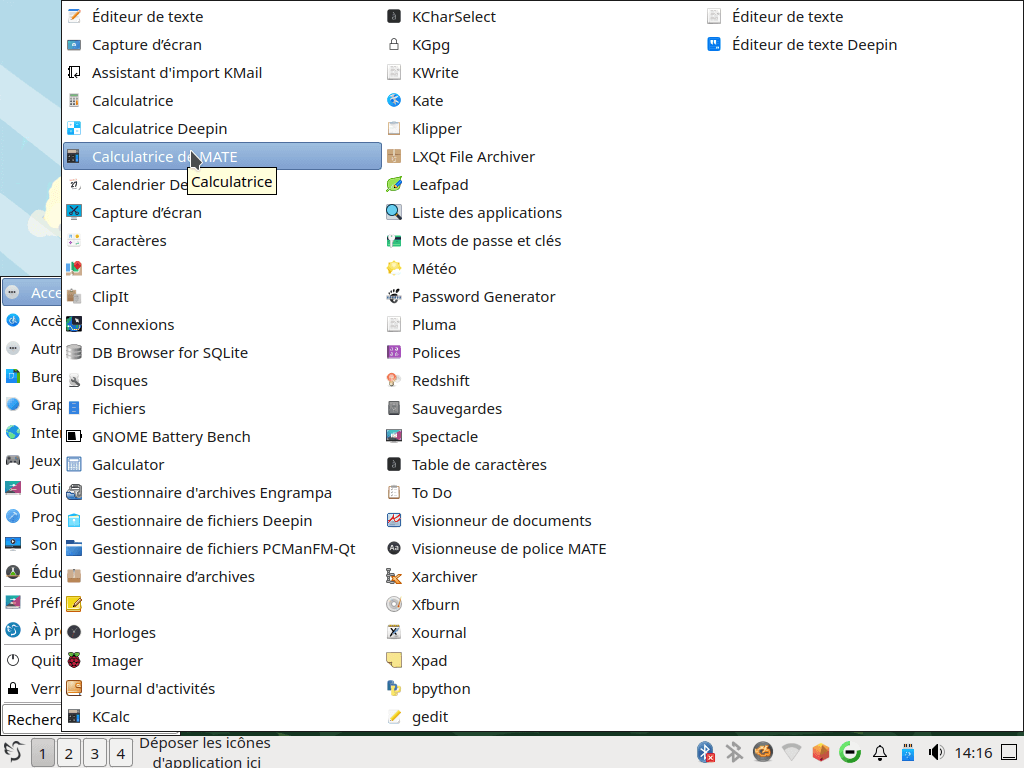Image resolution: width=1024 pixels, height=768 pixels.
Task: Launch KCalc from its calculator icon
Action: click(74, 716)
